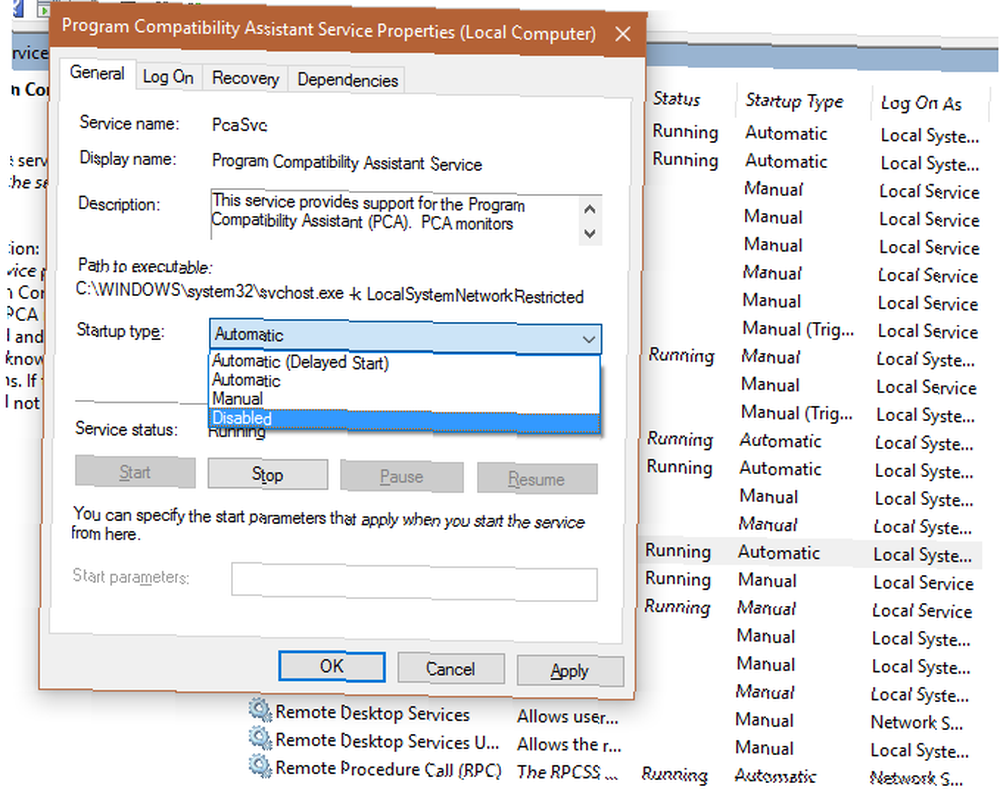Click Network S... in Remote Desktop Services row
Image resolution: width=1000 pixels, height=796 pixels.
(x=917, y=723)
